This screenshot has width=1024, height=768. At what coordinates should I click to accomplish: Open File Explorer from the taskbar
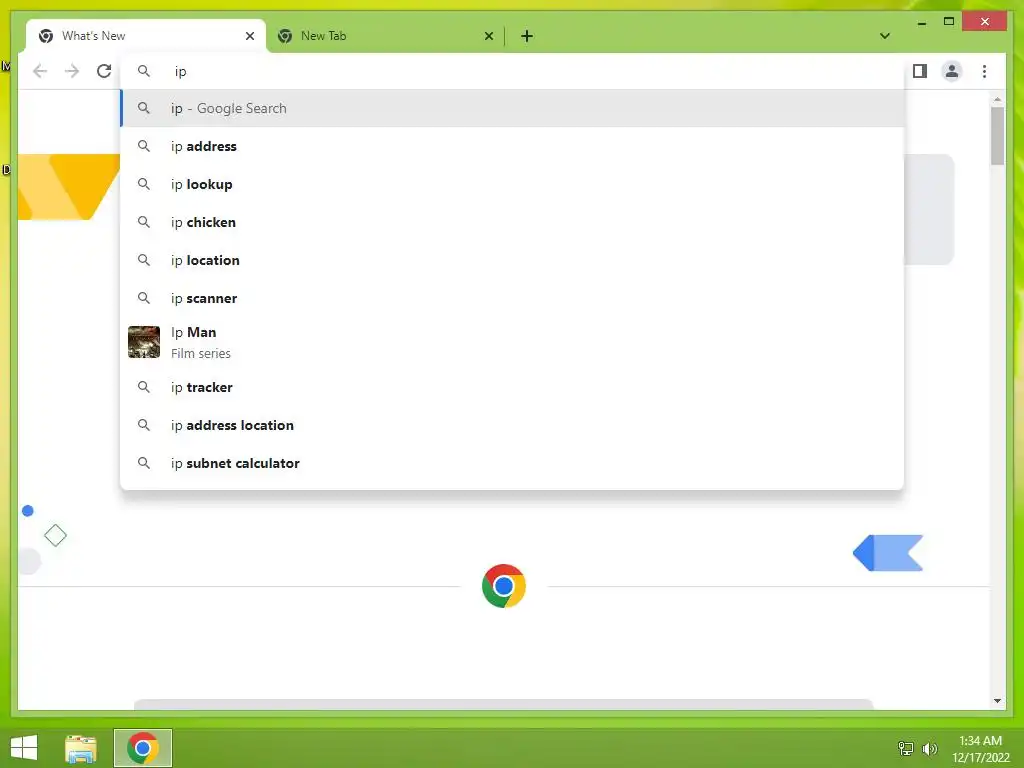[81, 748]
